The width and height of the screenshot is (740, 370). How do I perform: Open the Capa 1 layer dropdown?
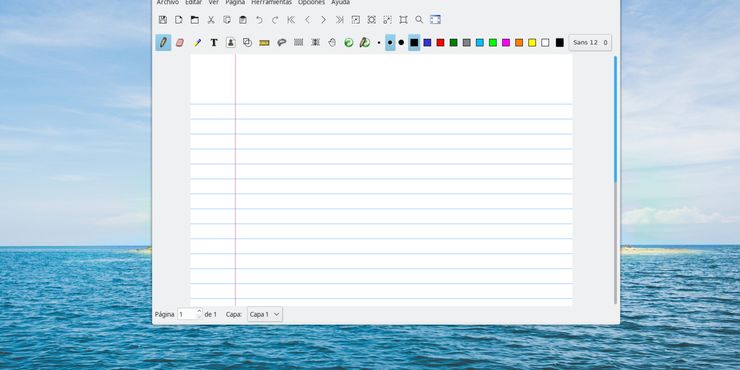(265, 314)
